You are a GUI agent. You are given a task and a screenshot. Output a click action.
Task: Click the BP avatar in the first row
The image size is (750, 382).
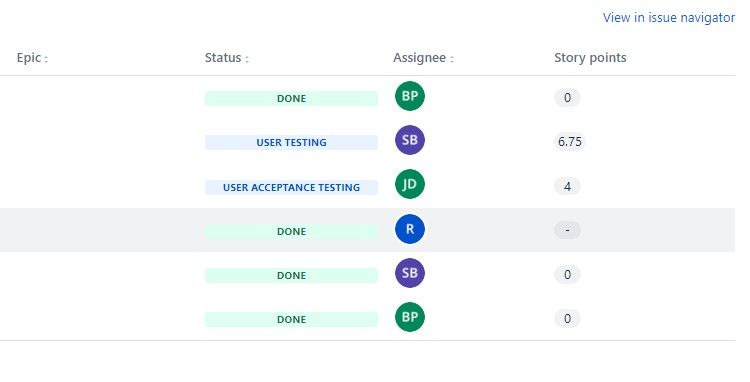410,96
